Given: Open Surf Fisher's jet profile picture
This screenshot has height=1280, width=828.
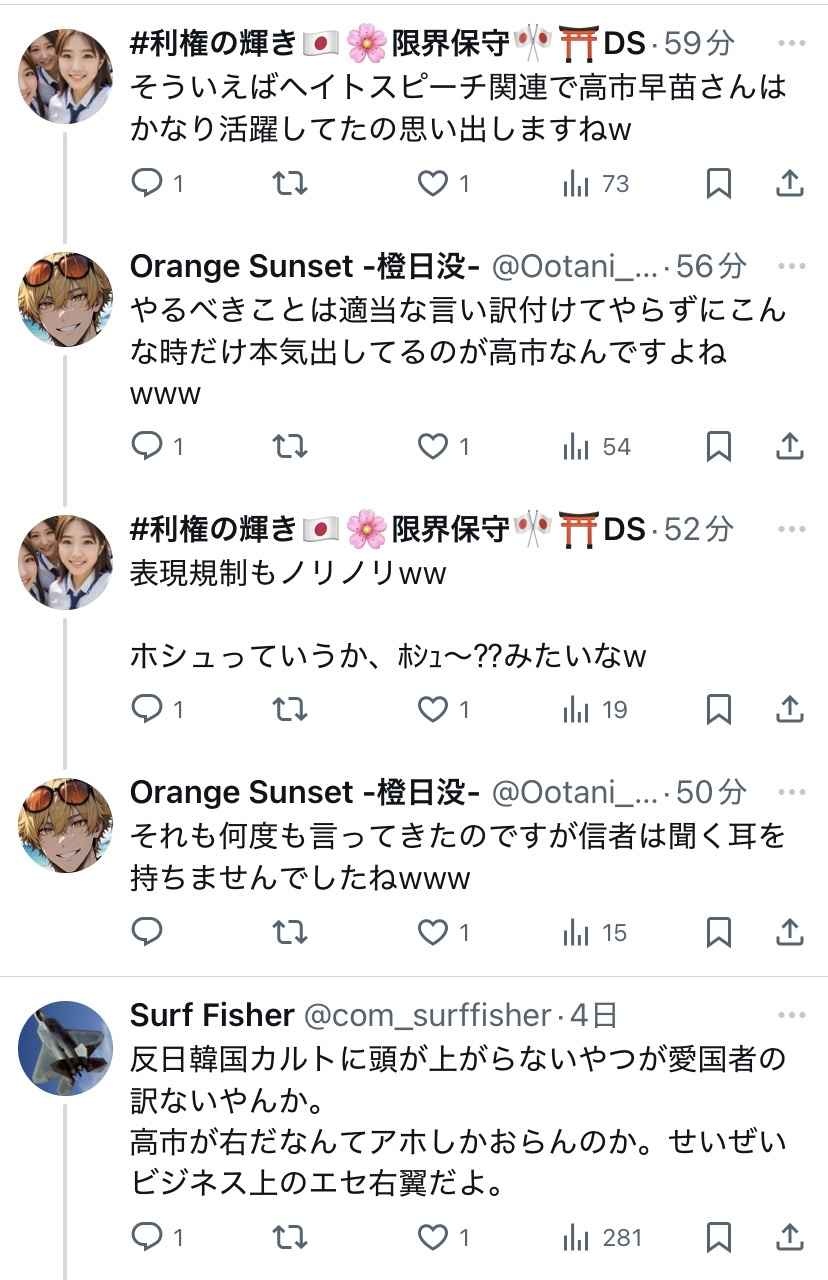Looking at the screenshot, I should point(66,1047).
